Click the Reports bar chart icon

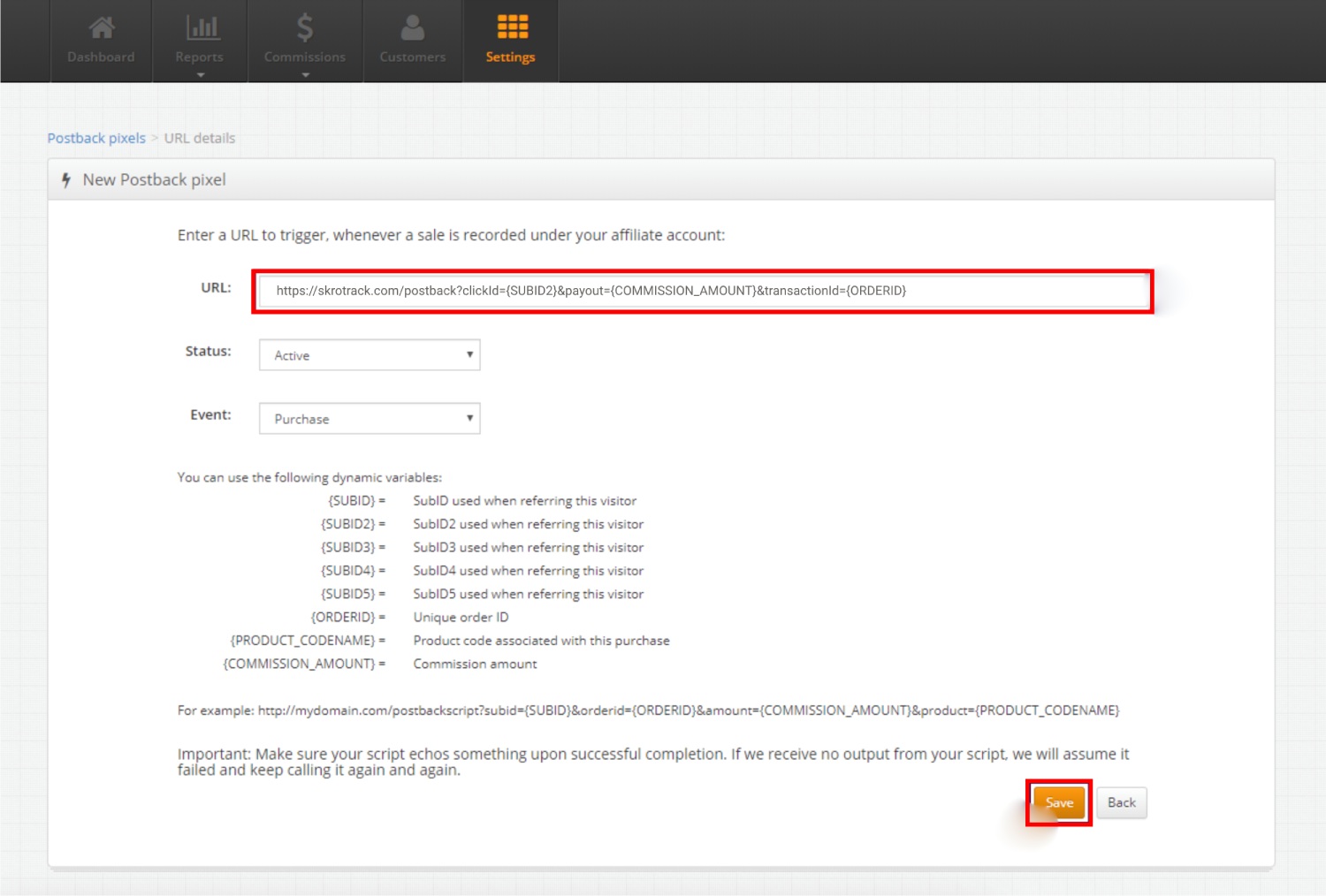[x=202, y=27]
